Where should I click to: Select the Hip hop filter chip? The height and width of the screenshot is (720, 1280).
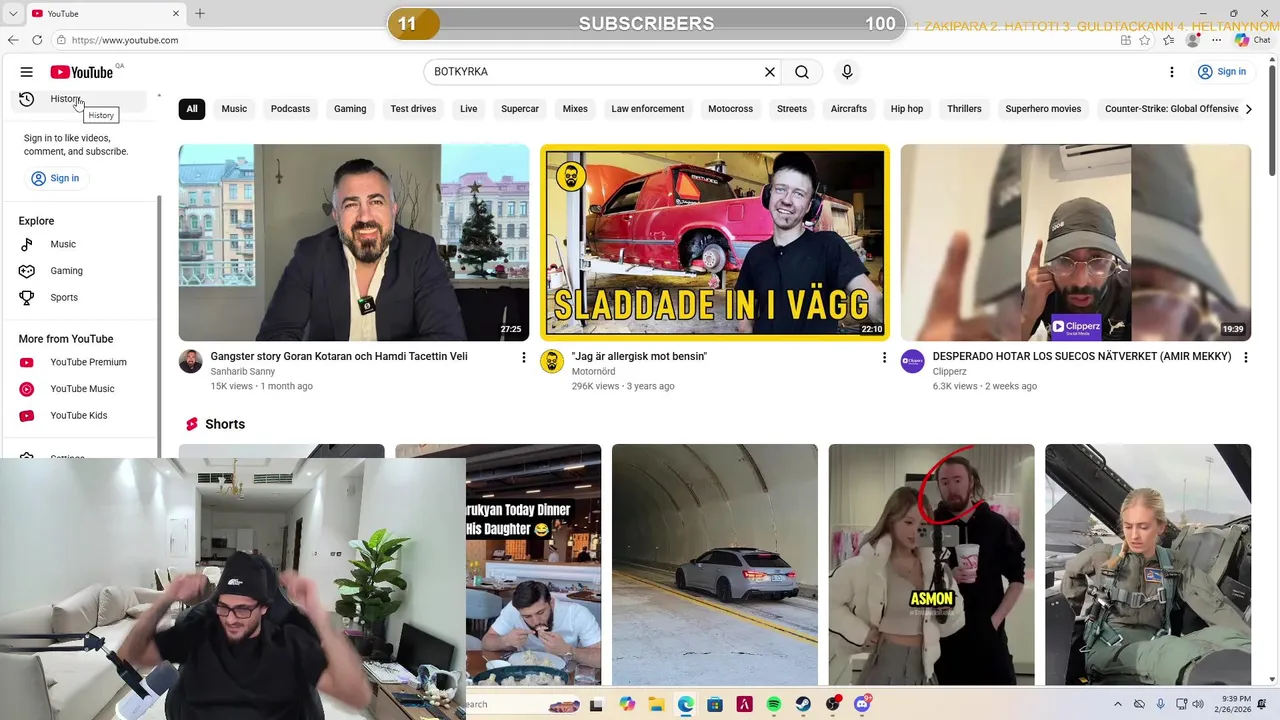coord(907,109)
